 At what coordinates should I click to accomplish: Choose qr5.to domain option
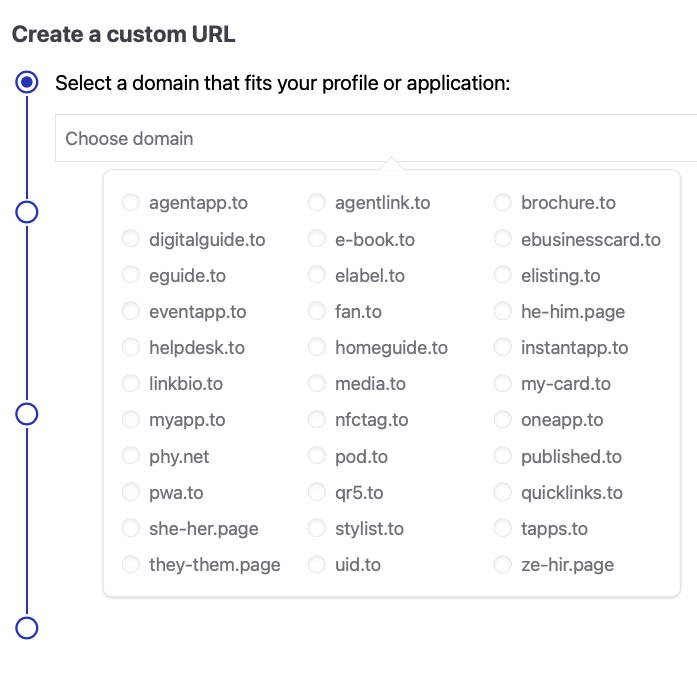tap(317, 493)
